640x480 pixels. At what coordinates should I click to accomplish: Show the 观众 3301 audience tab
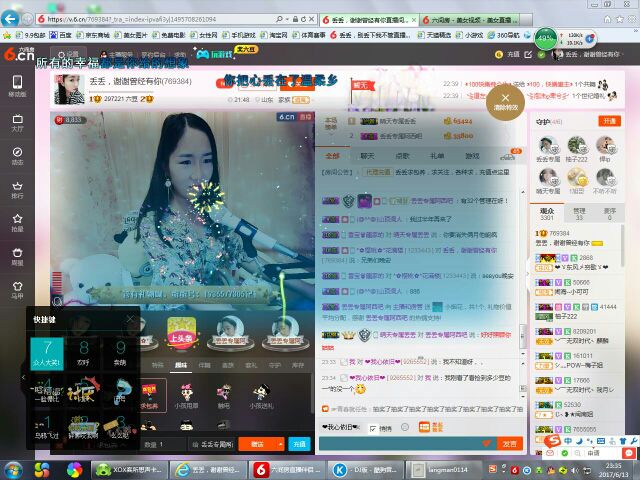[x=547, y=214]
